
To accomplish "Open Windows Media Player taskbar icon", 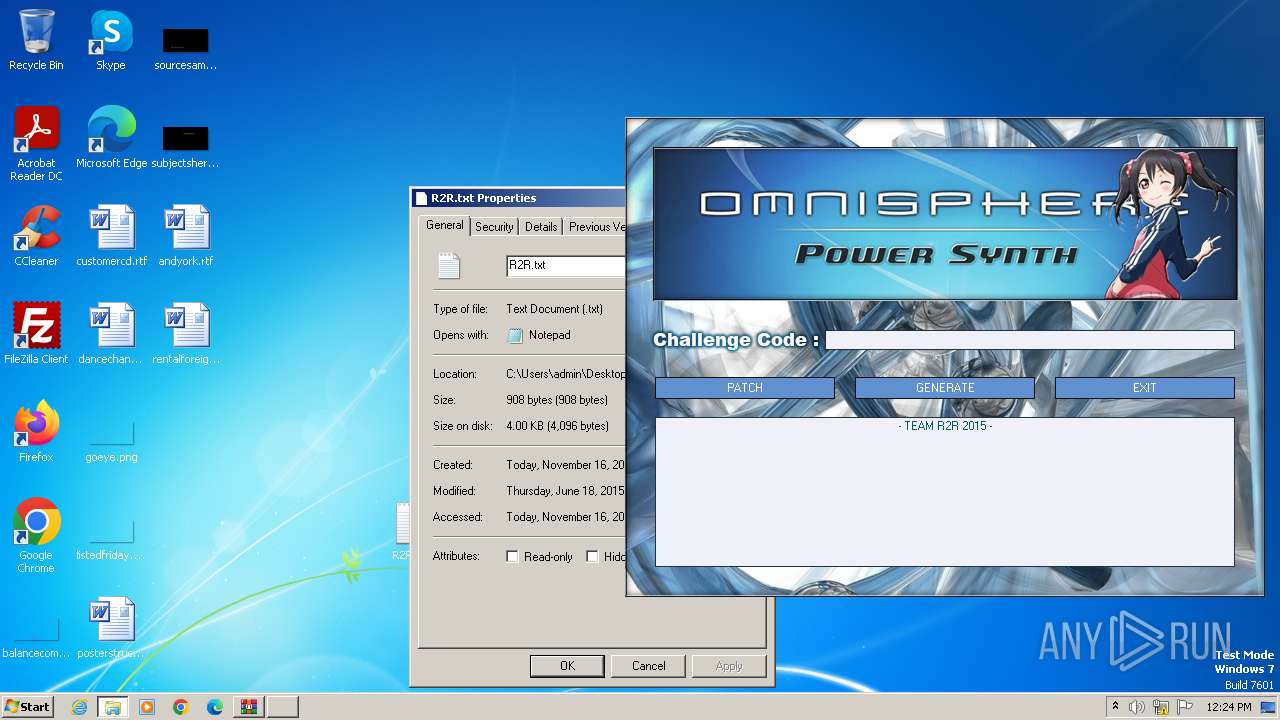I will coord(147,707).
